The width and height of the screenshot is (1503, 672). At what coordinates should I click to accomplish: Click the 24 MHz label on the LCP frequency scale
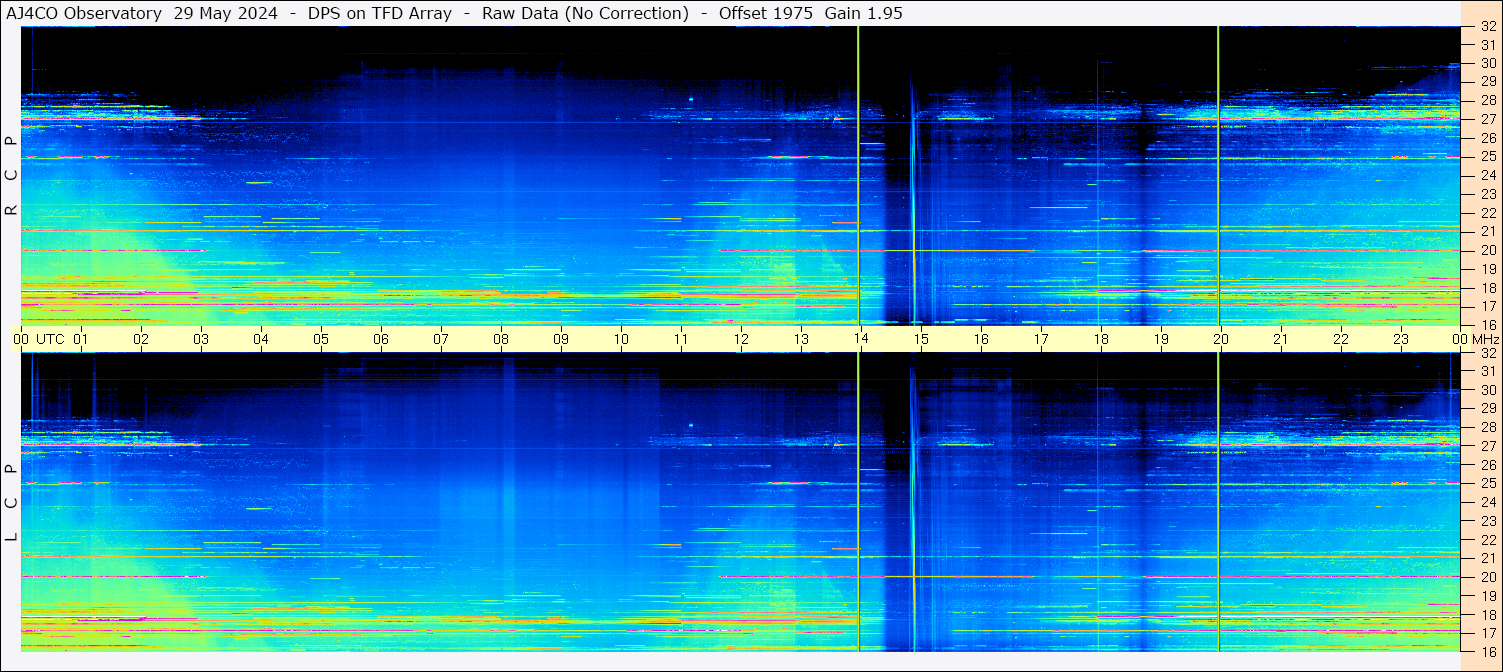tap(1487, 502)
